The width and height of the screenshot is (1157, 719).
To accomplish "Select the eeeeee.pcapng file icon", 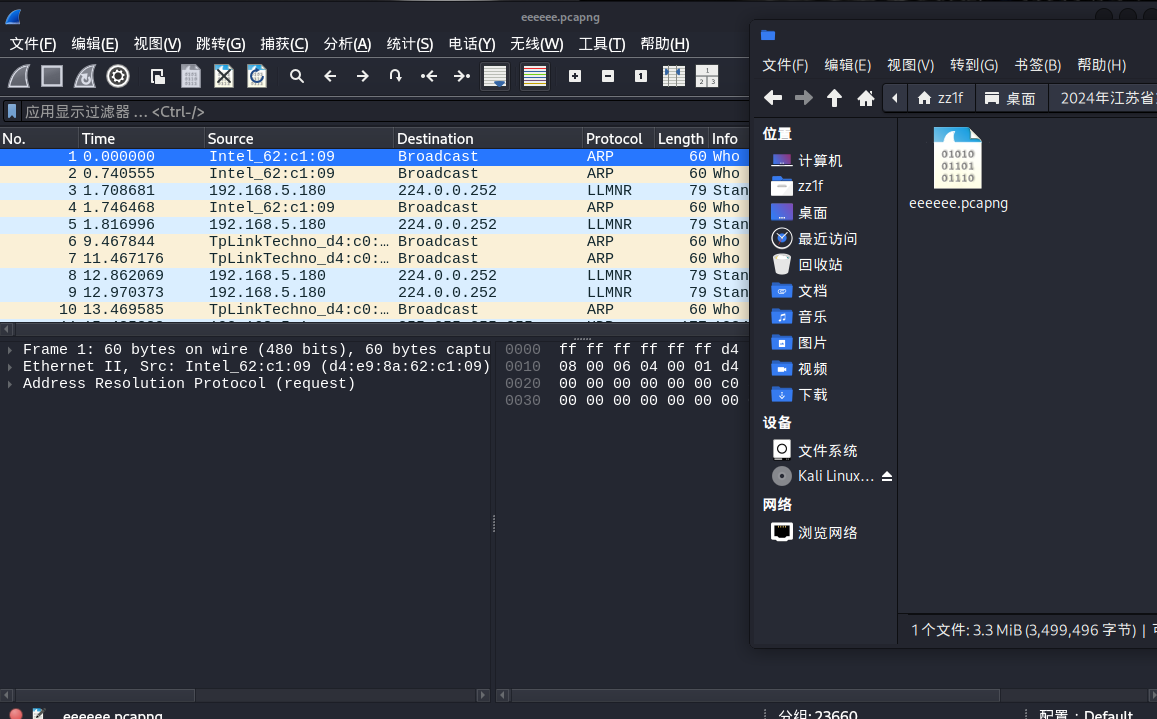I will [x=957, y=159].
